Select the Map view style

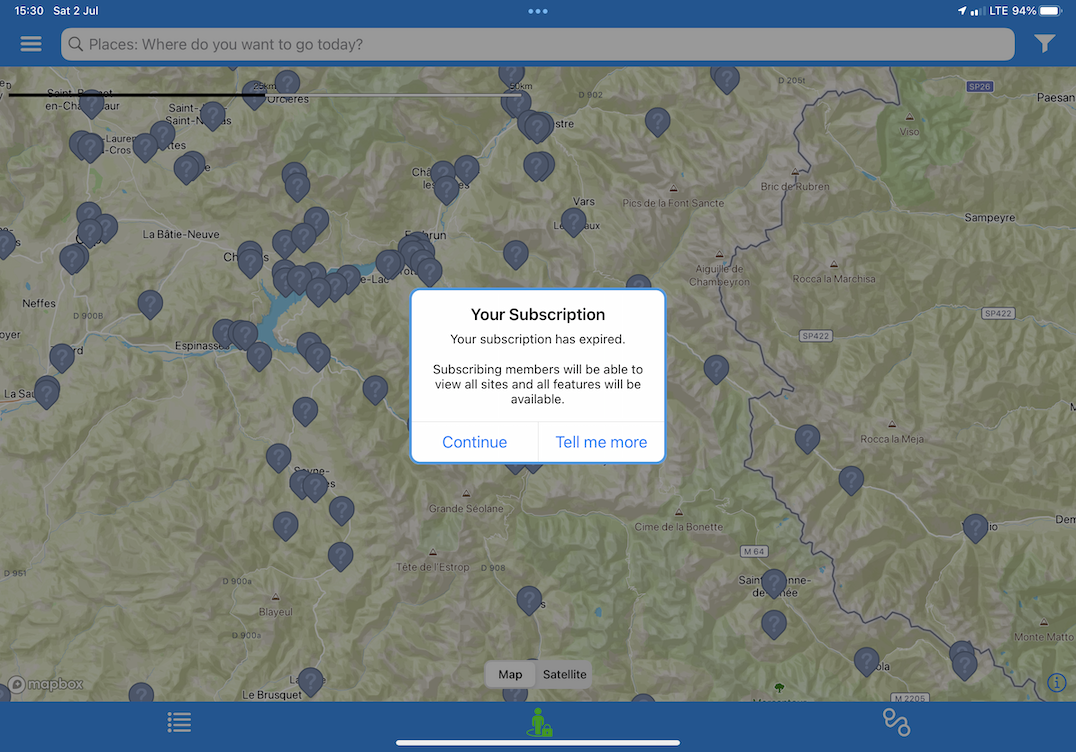[x=510, y=674]
